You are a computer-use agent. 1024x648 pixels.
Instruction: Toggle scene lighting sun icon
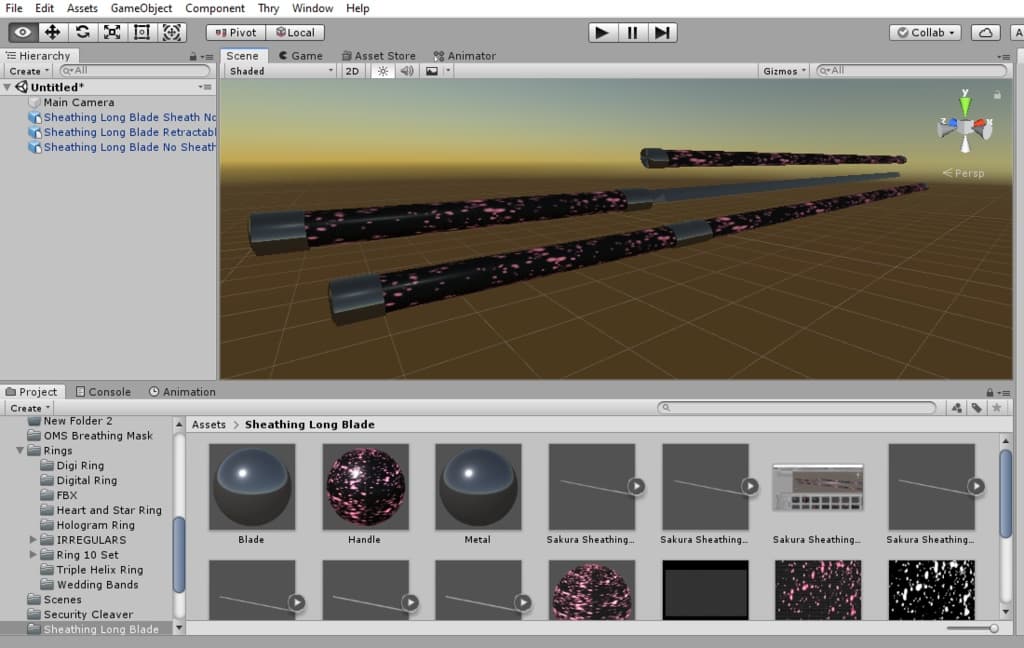[x=381, y=71]
